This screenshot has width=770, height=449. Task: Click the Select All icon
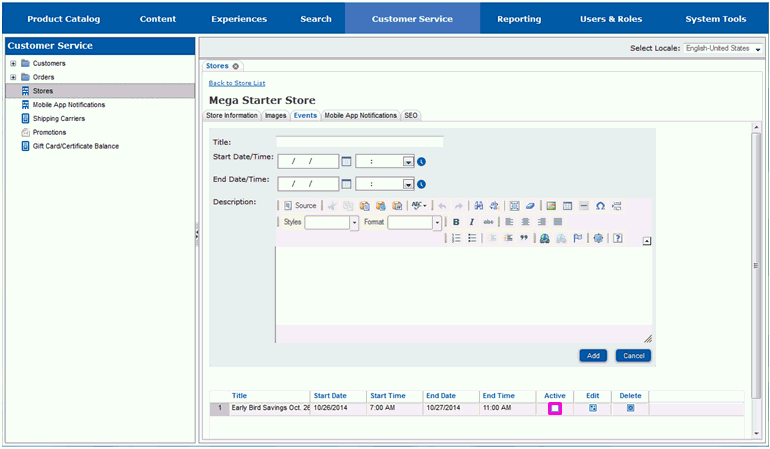(x=514, y=206)
